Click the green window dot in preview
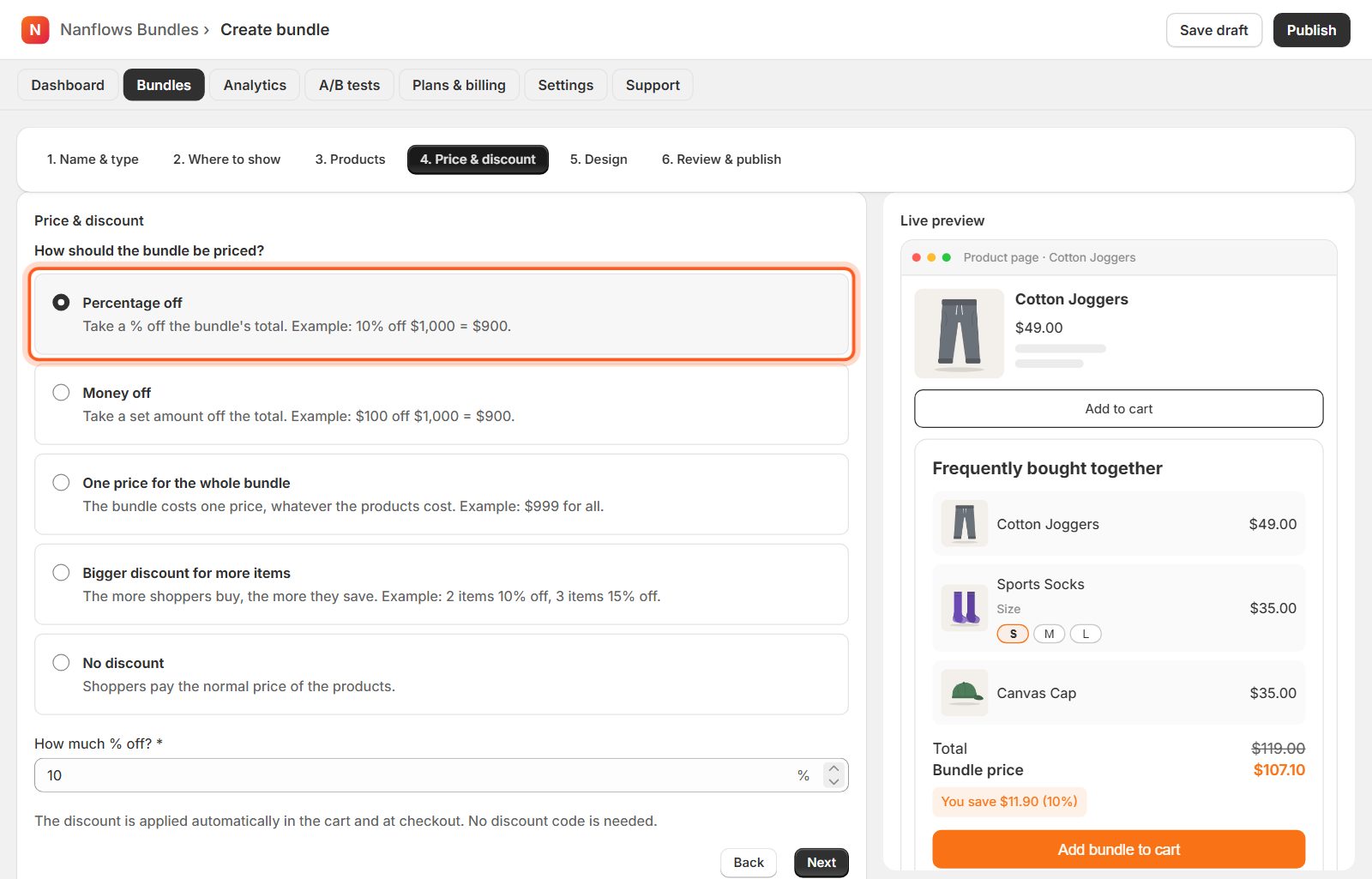This screenshot has width=1372, height=879. (947, 257)
